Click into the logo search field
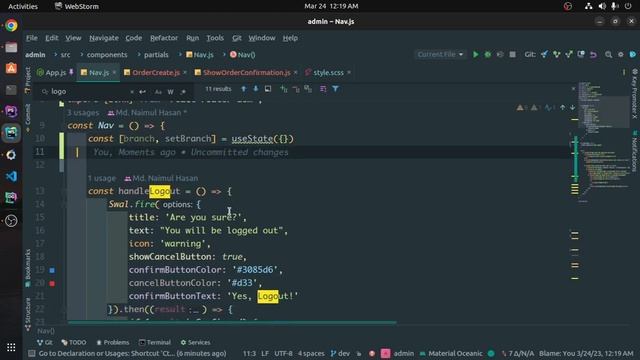The height and width of the screenshot is (360, 640). tap(90, 91)
